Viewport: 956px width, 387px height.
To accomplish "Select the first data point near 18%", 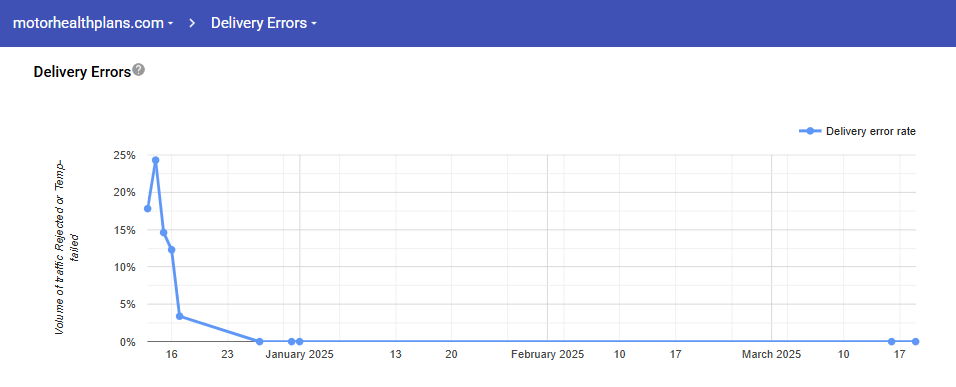I will [148, 208].
